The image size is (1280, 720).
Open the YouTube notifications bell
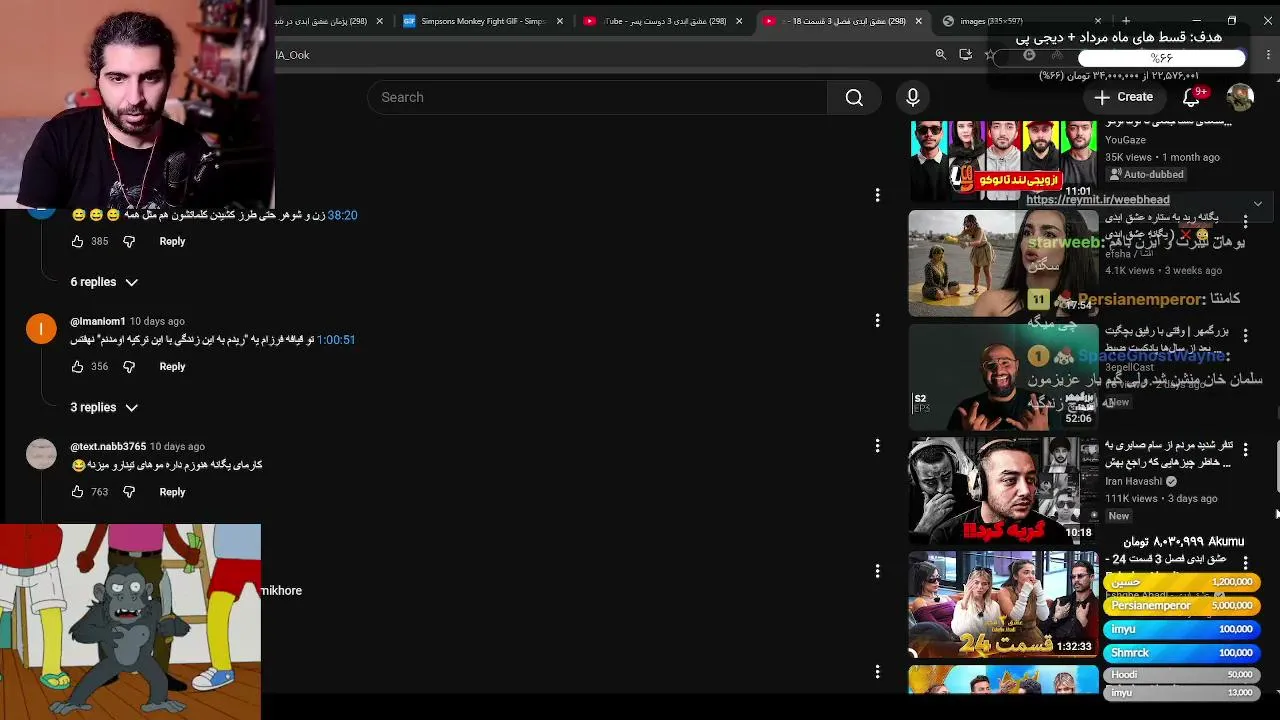tap(1191, 97)
